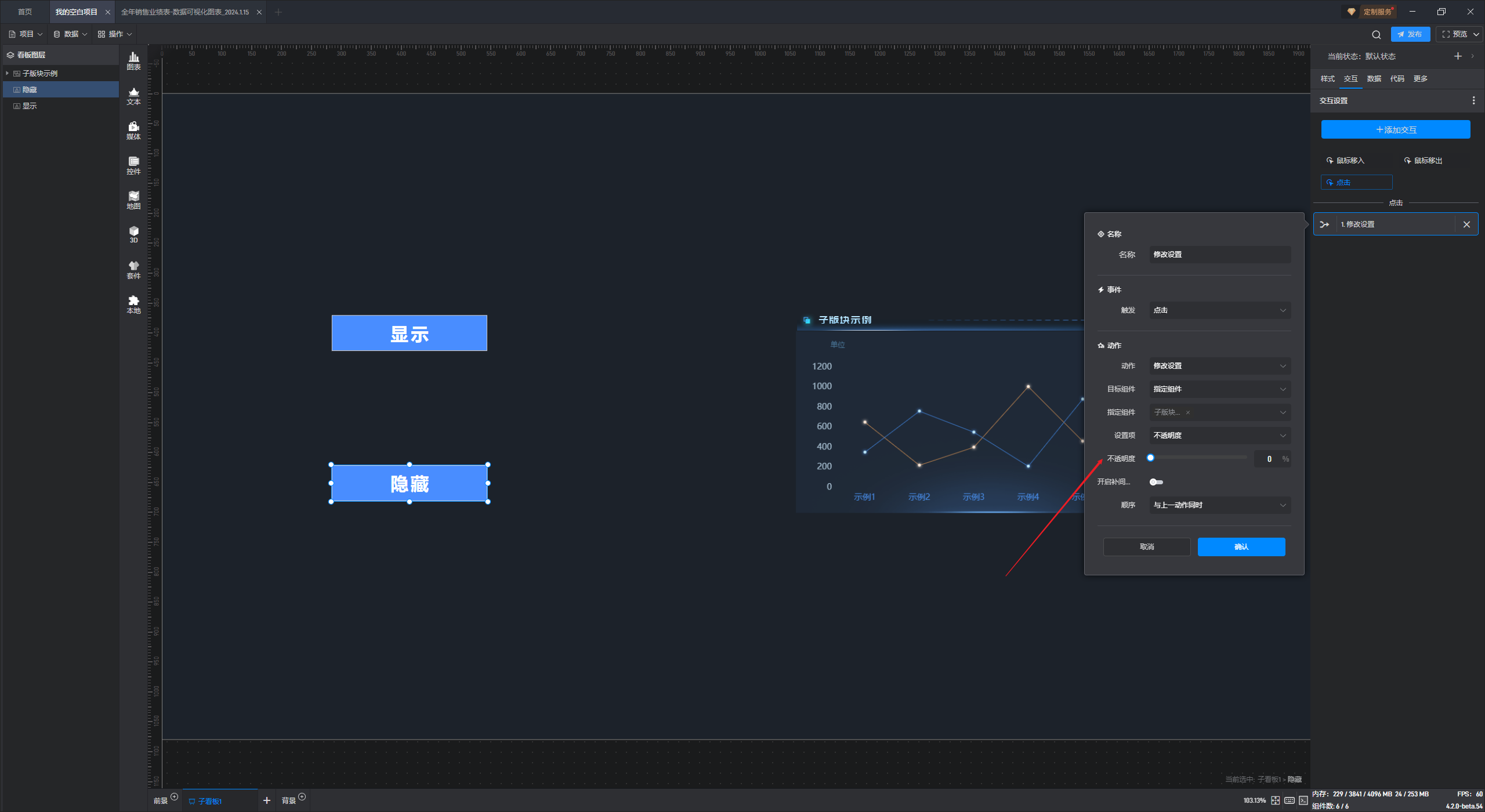Open the 3D components icon
1485x812 pixels.
(133, 234)
